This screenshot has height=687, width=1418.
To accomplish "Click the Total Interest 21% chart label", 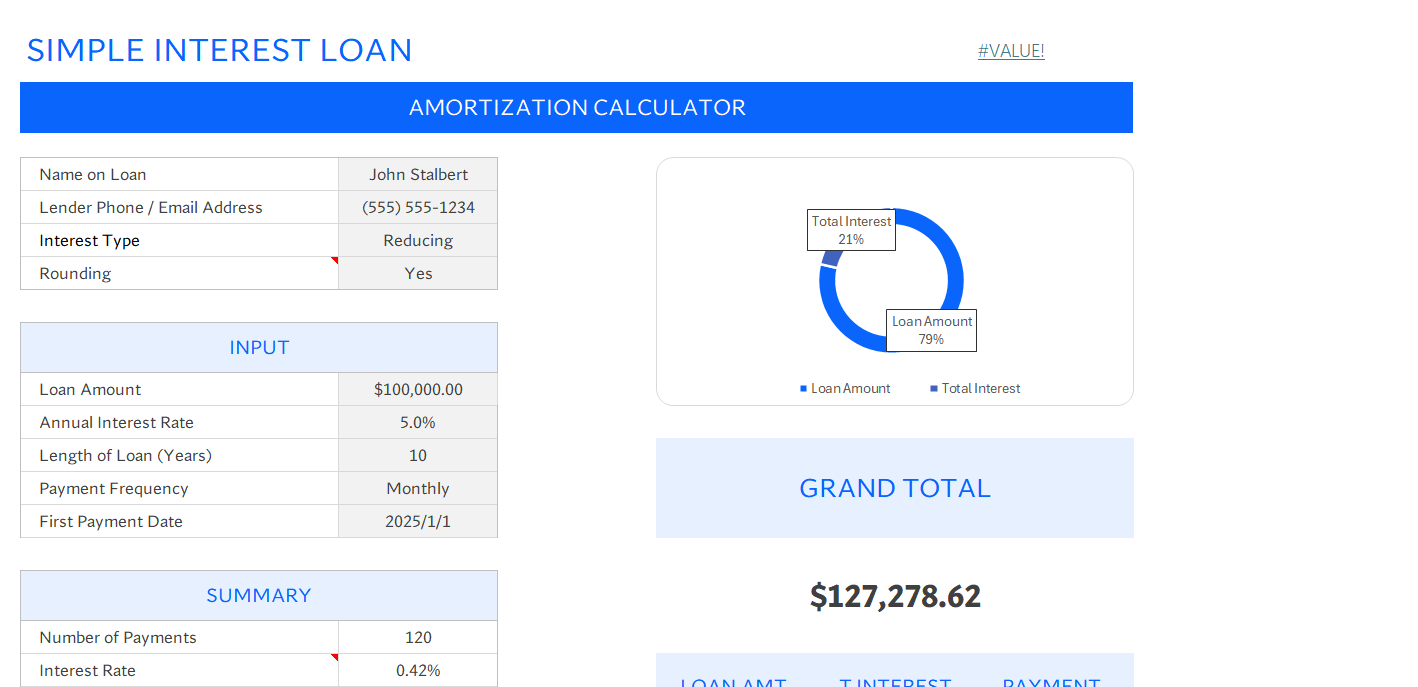I will click(851, 230).
